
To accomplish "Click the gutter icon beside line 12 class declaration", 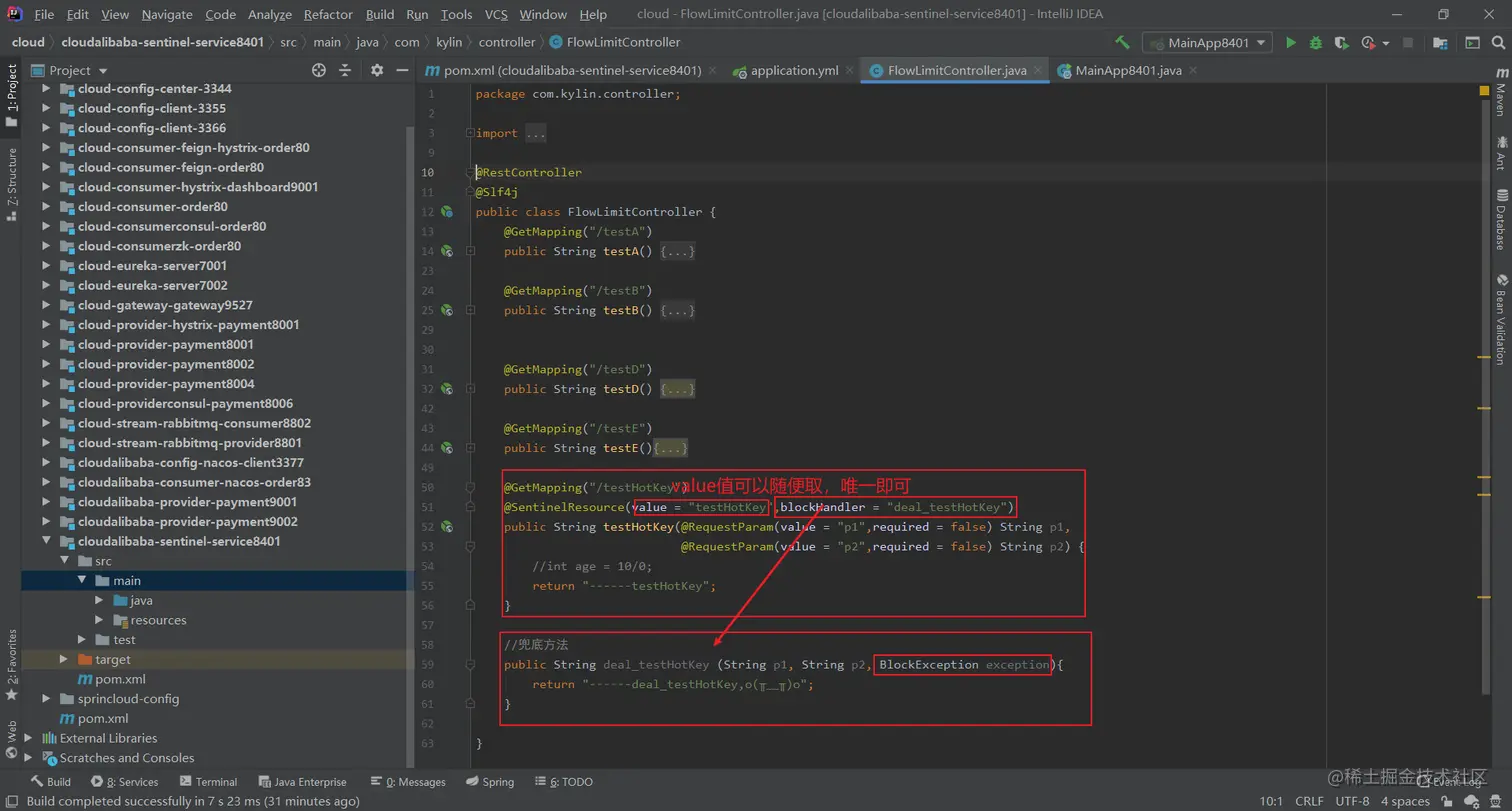I will tap(447, 212).
